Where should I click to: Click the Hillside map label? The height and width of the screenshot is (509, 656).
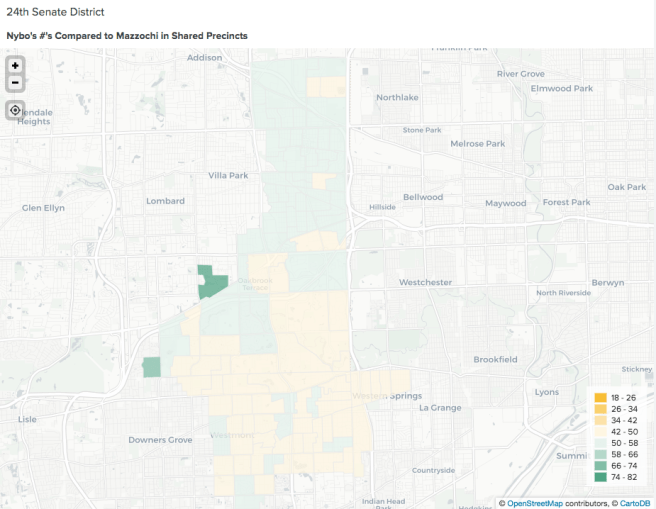[x=382, y=207]
